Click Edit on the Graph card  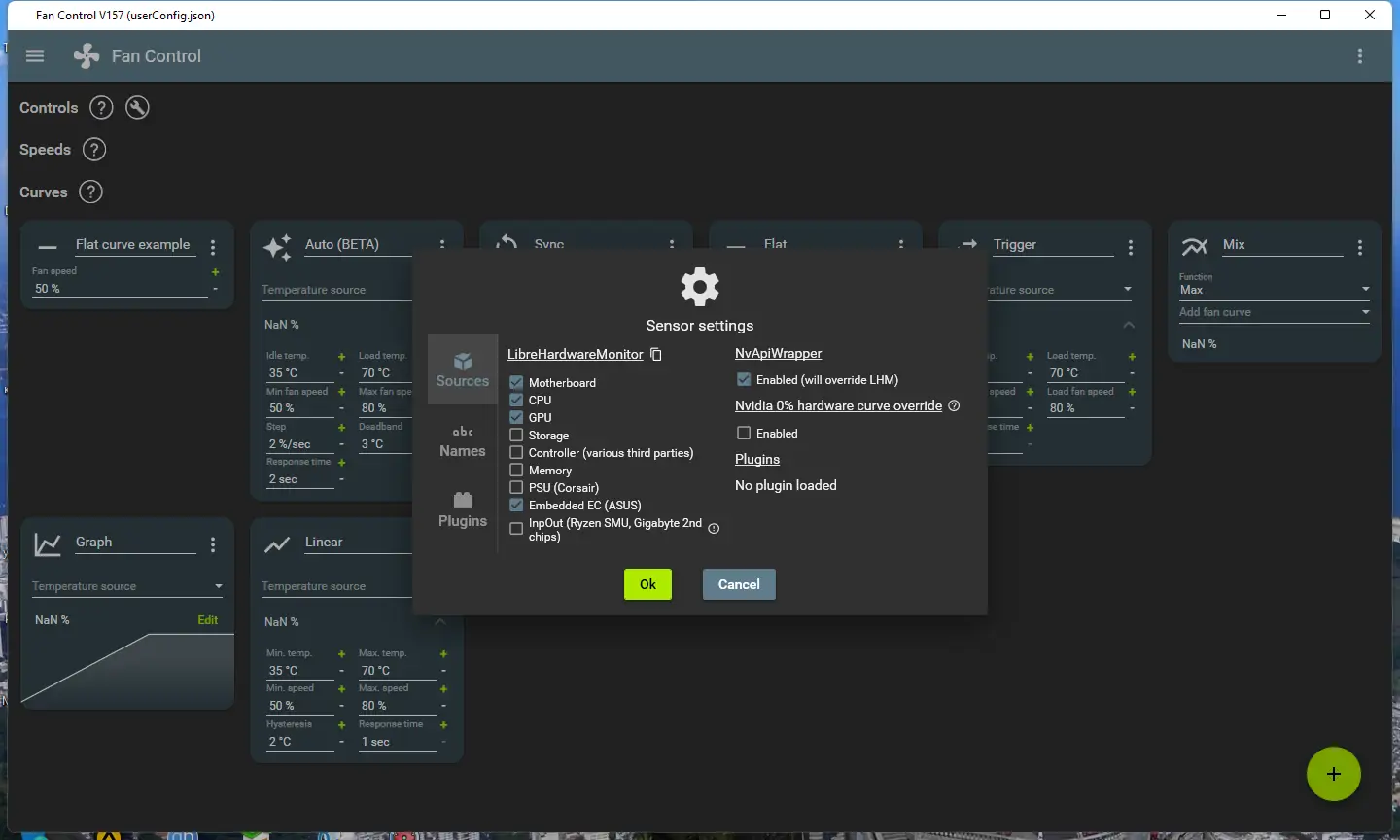pos(208,620)
